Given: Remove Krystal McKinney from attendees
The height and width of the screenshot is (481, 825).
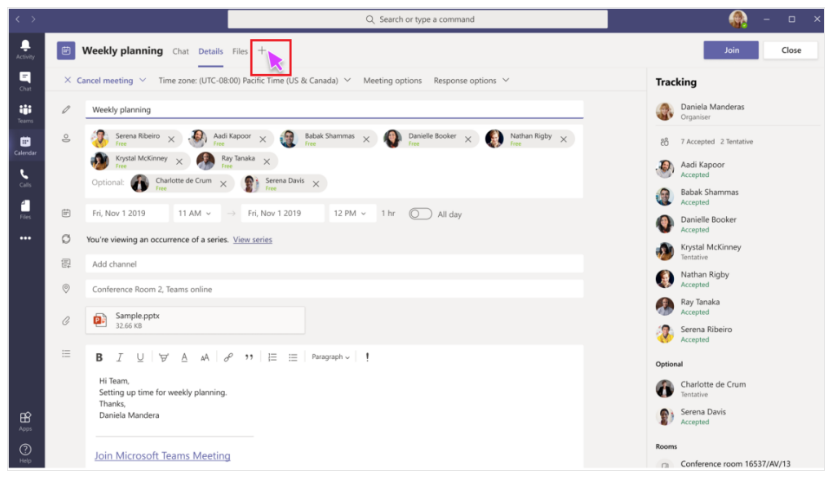Looking at the screenshot, I should click(179, 162).
